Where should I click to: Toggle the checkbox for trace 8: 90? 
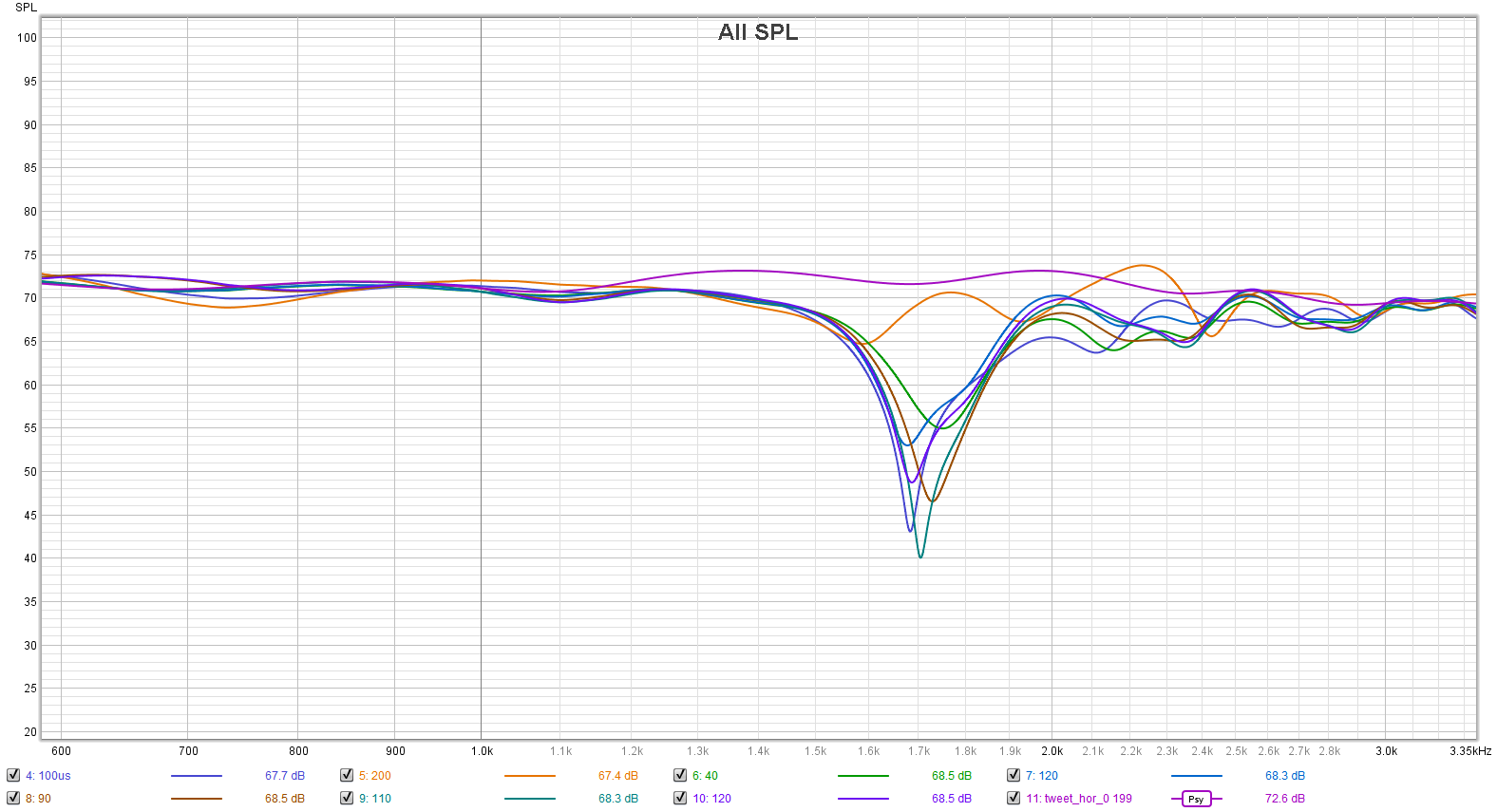pos(13,798)
